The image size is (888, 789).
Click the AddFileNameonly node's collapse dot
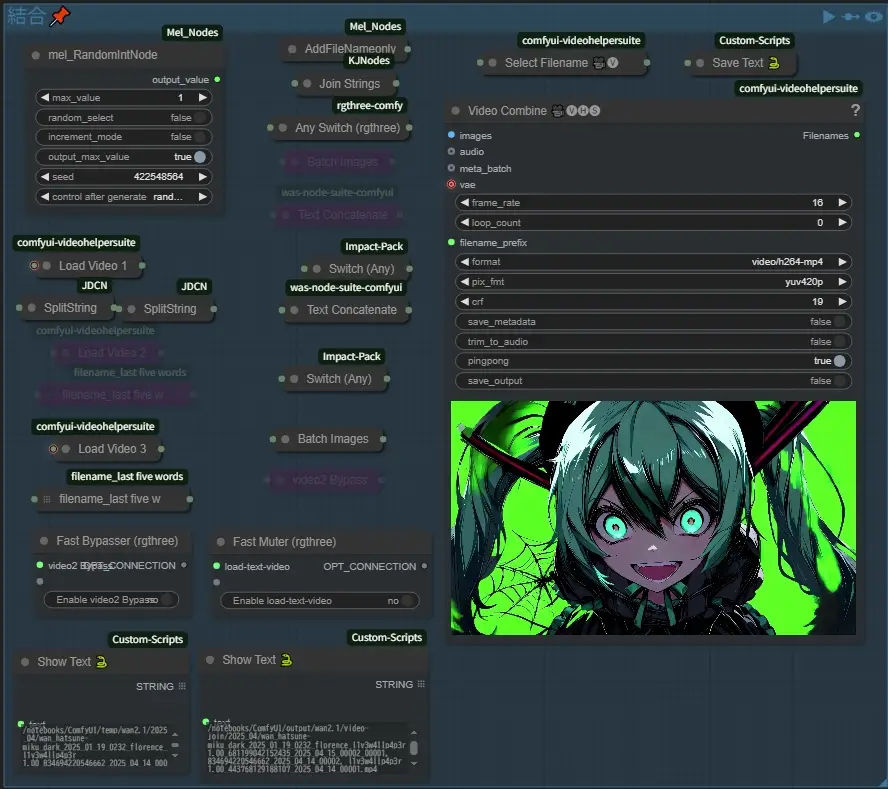tap(292, 49)
